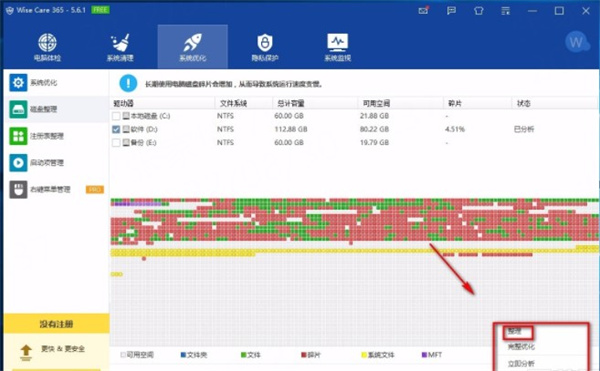Select 右键菜单管理 context menu manager in sidebar
The width and height of the screenshot is (600, 371).
click(56, 190)
